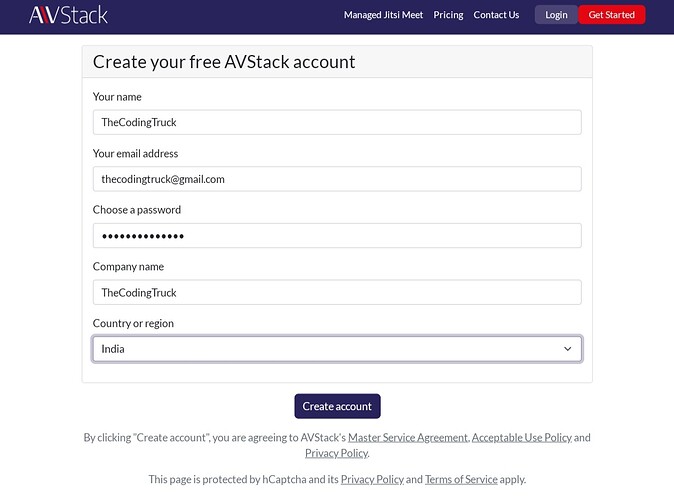Open hCaptcha Terms of Service link
674x500 pixels.
click(x=461, y=480)
